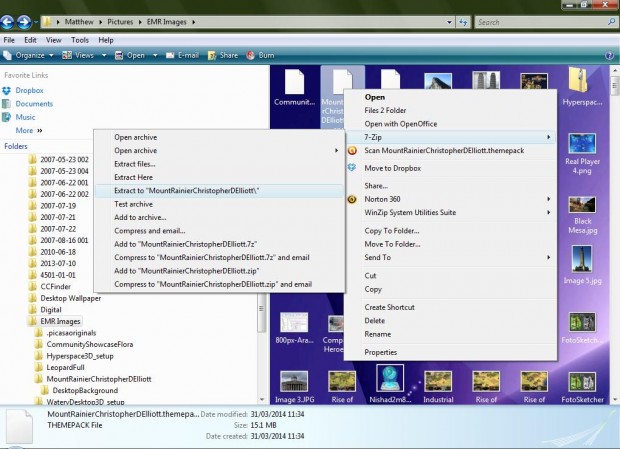Image resolution: width=620 pixels, height=449 pixels.
Task: Choose Rename in context menu
Action: [x=450, y=334]
